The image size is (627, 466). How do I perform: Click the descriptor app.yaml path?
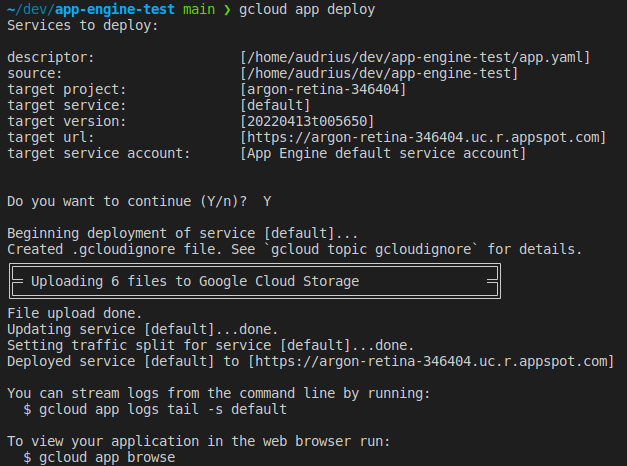[x=415, y=57]
